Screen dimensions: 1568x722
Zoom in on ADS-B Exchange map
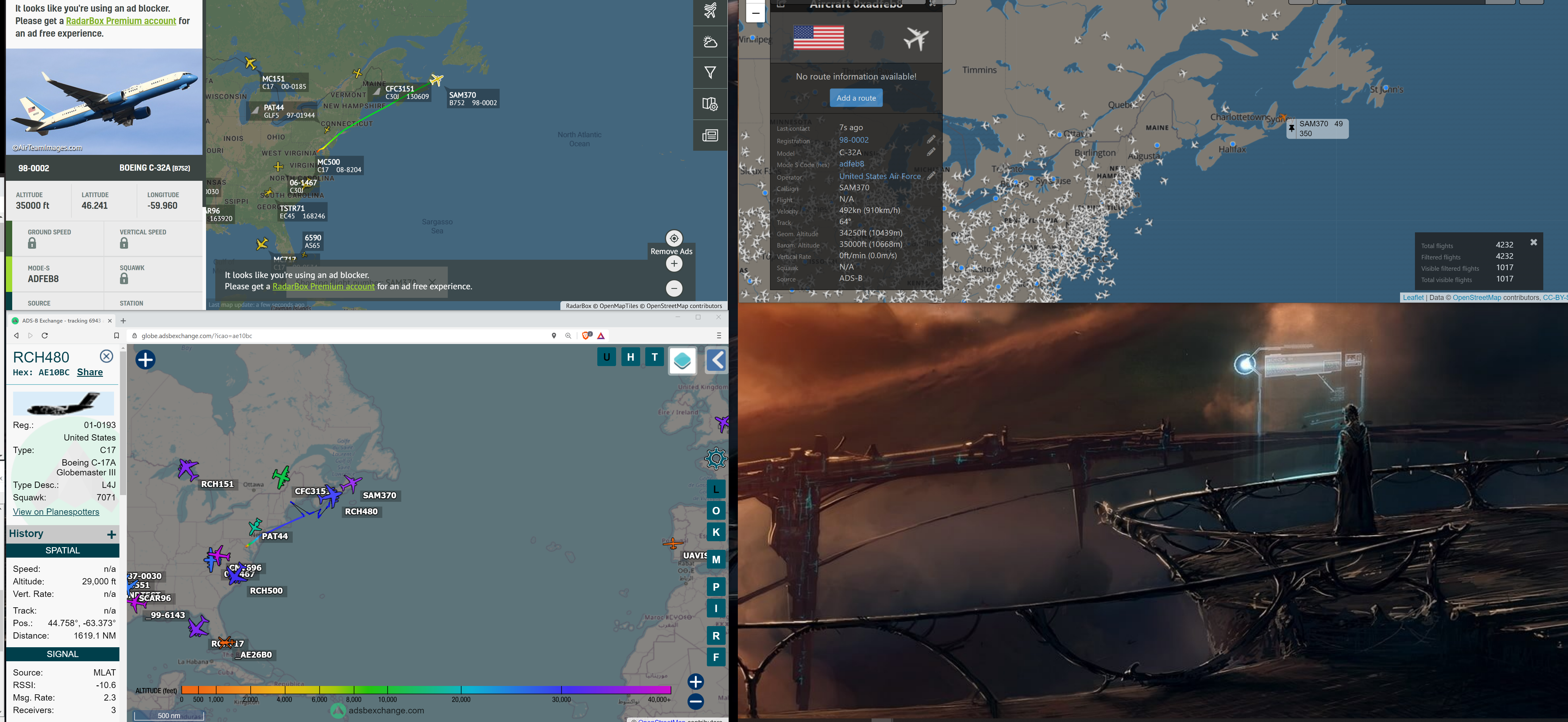[x=696, y=681]
